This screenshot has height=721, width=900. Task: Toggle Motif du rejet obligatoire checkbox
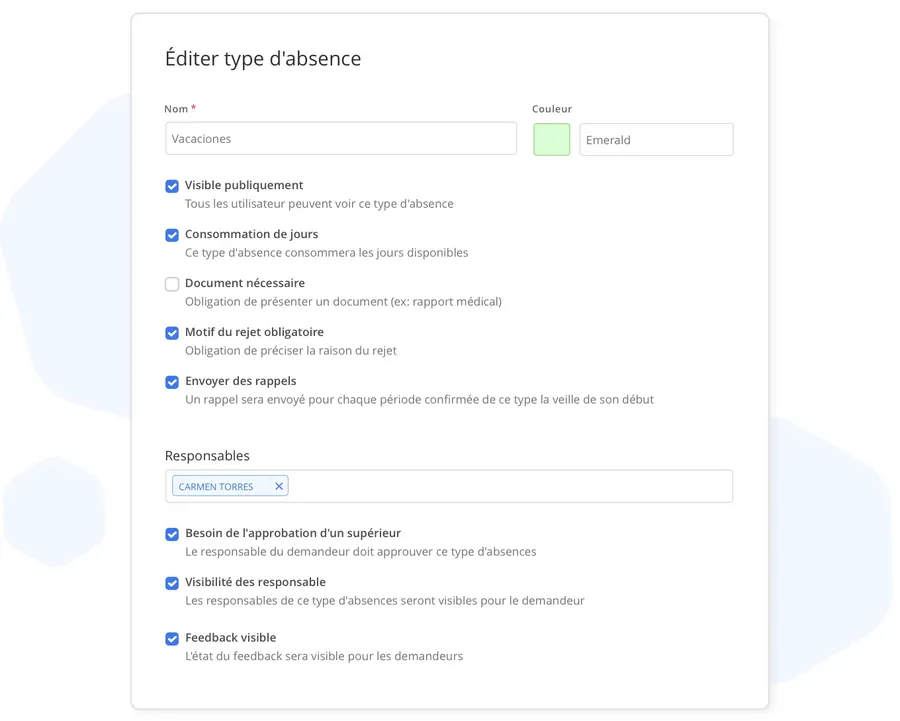[172, 333]
